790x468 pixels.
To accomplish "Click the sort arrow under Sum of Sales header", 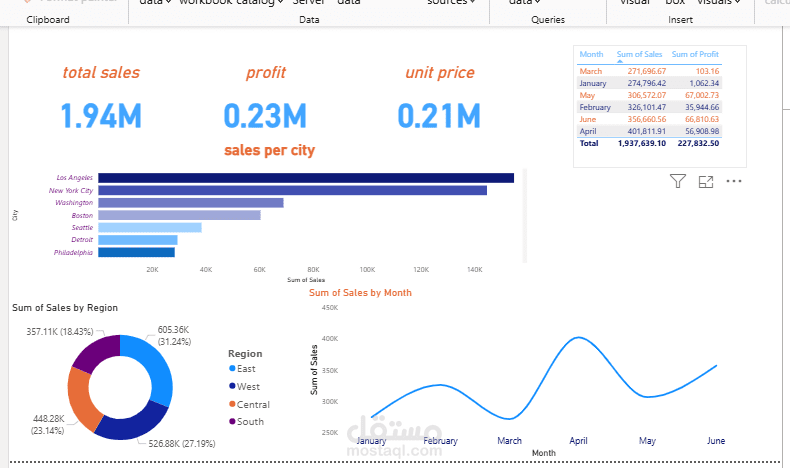I will click(x=620, y=61).
